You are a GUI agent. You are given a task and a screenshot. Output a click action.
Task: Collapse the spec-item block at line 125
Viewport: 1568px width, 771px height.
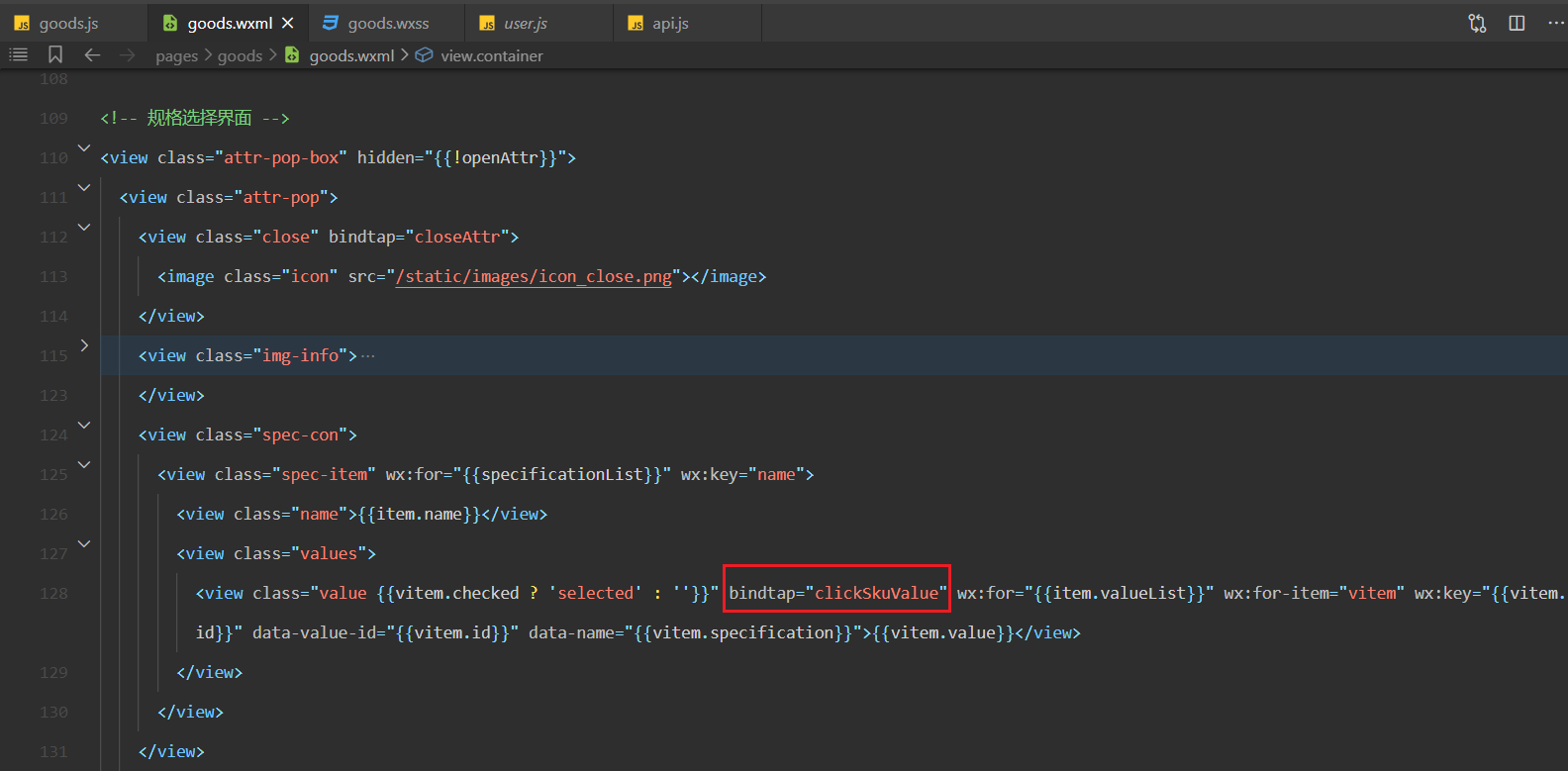point(84,465)
